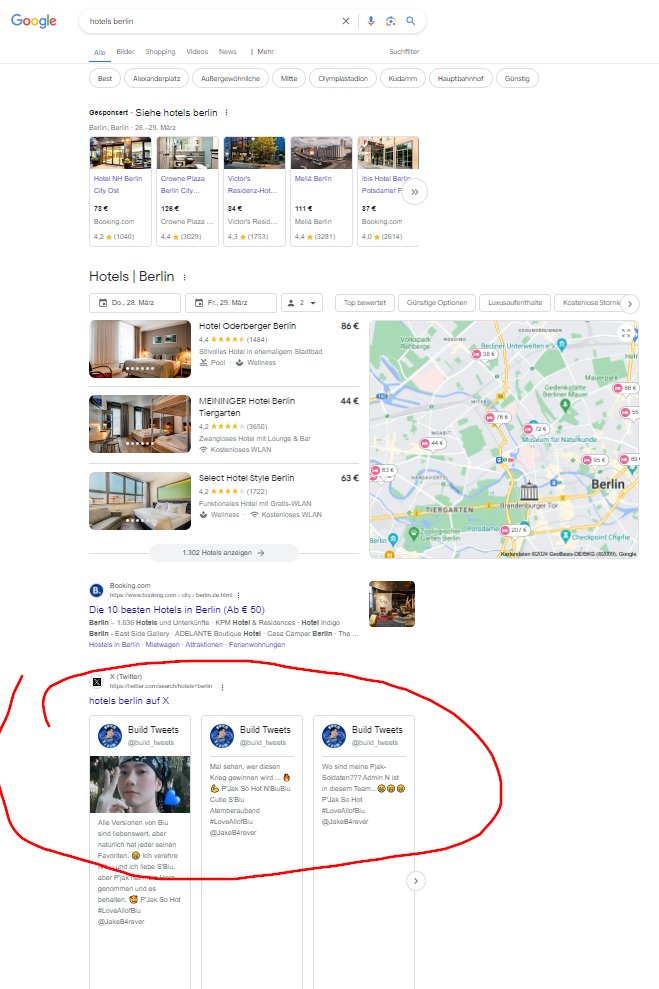Viewport: 659px width, 989px height.
Task: Open MEININGER Hotel Berlin Tiergarten listing
Action: click(x=247, y=407)
